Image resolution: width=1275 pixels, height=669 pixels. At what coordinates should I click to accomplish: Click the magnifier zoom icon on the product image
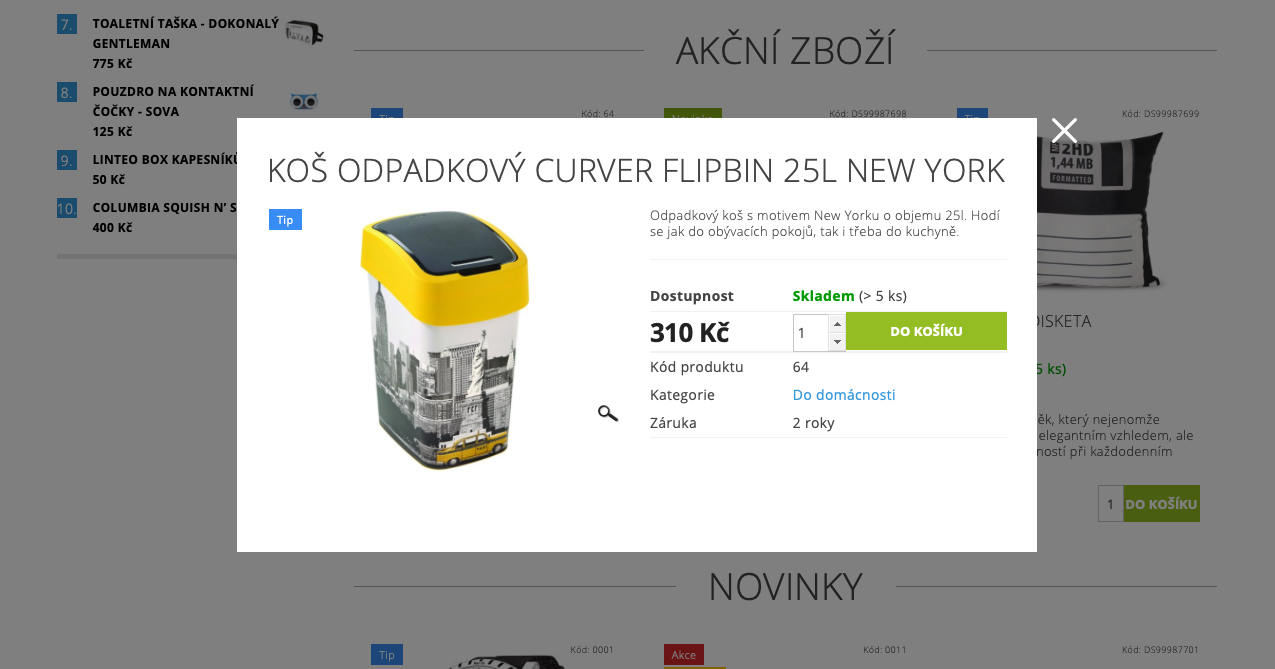pyautogui.click(x=608, y=413)
